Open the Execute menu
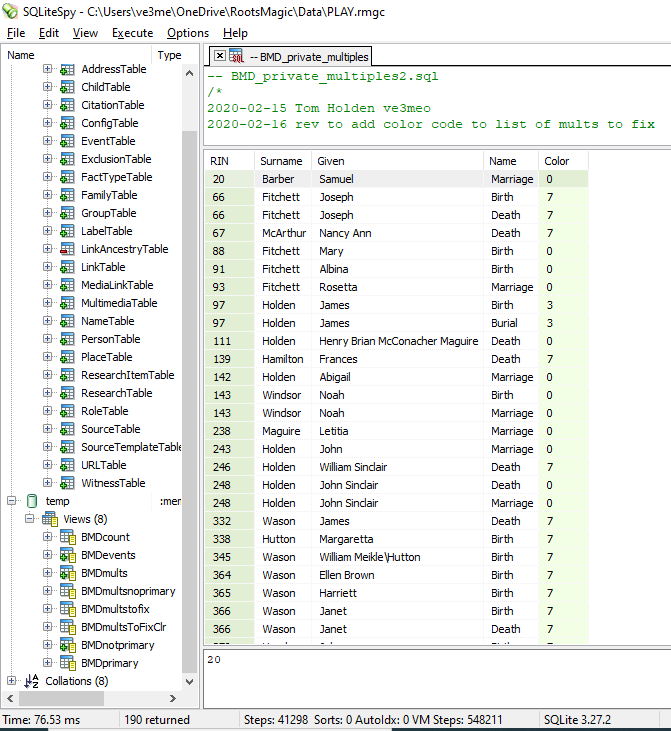Screen dimensions: 671x731 pos(132,33)
